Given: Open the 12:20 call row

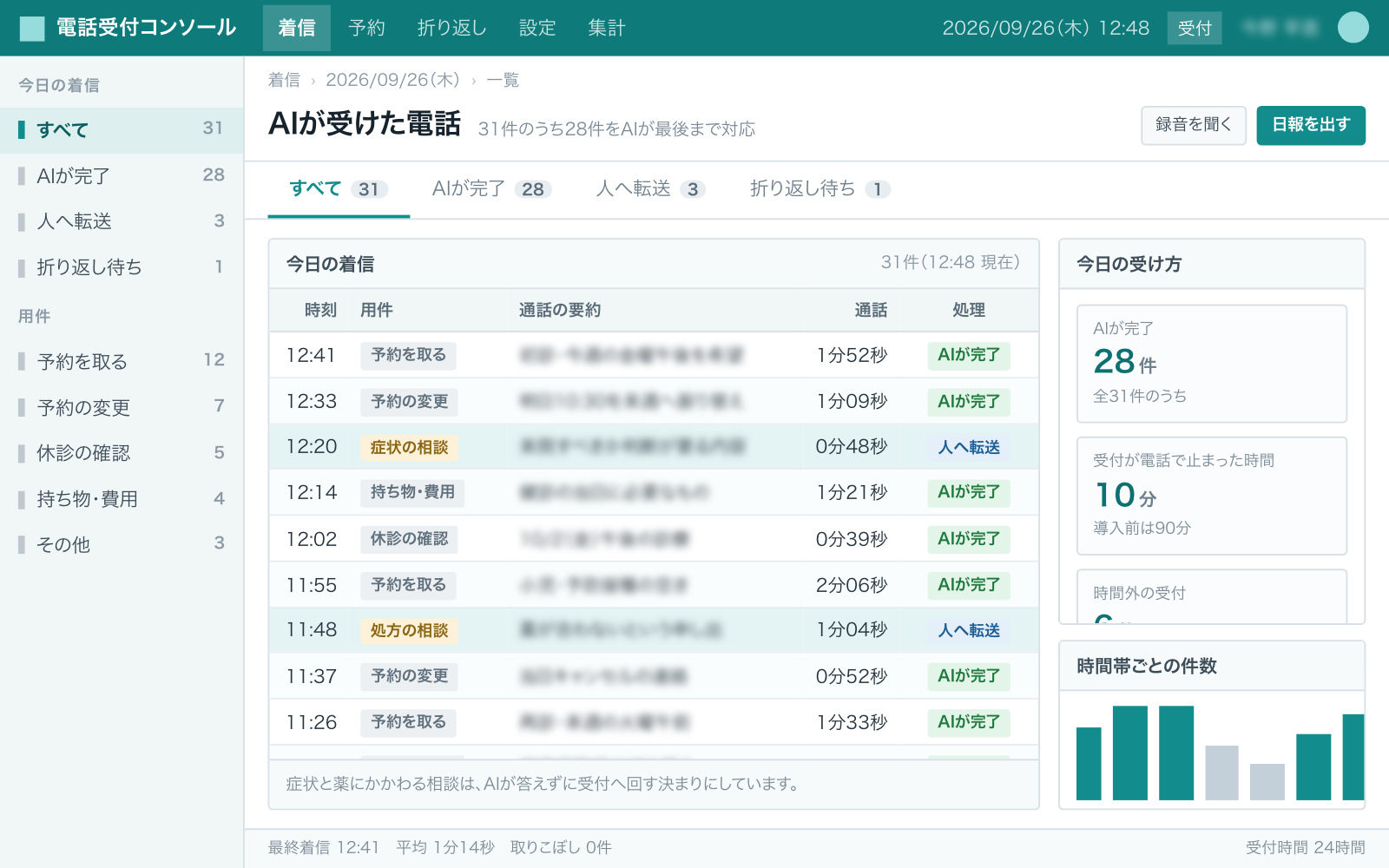Looking at the screenshot, I should click(654, 447).
